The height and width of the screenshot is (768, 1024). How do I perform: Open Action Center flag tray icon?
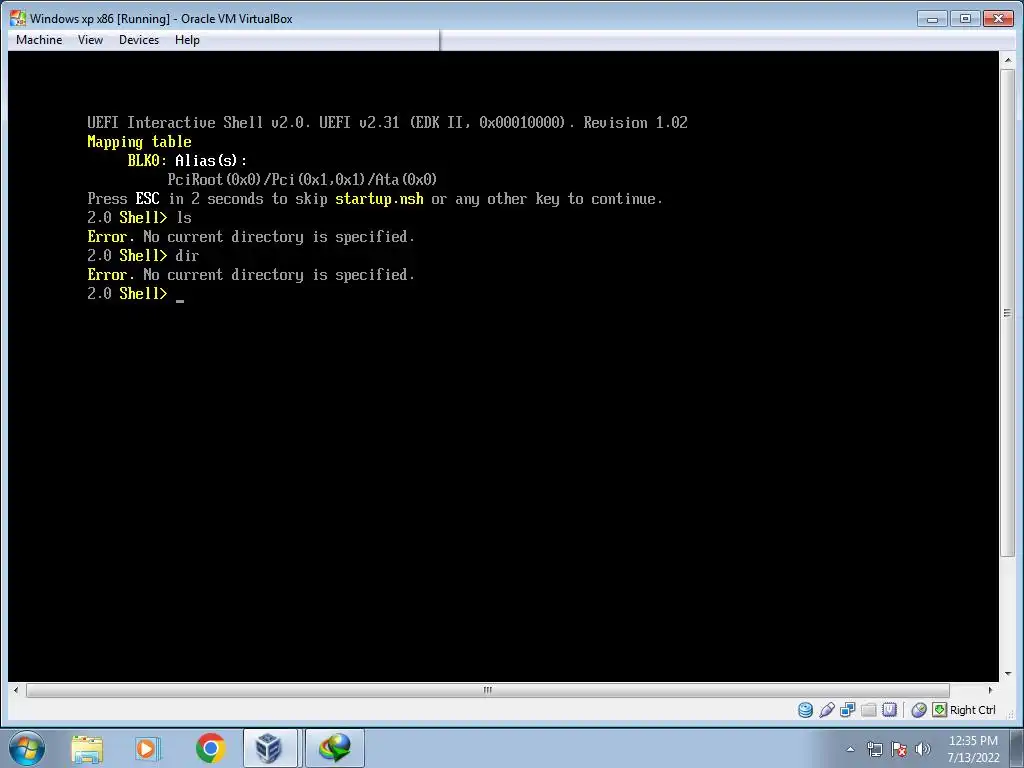point(899,749)
